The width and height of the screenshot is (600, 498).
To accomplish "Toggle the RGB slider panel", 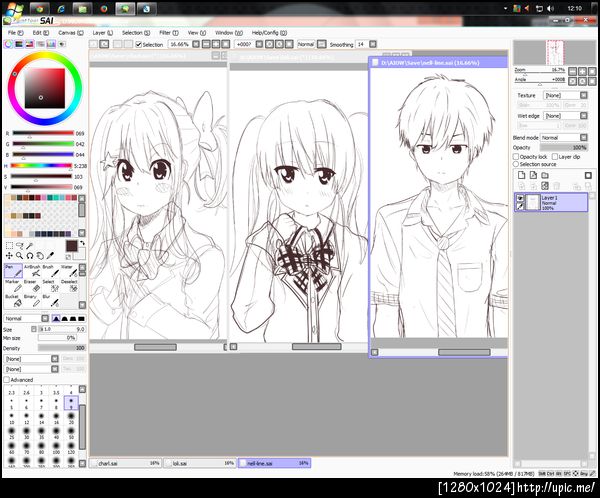I will (19, 44).
